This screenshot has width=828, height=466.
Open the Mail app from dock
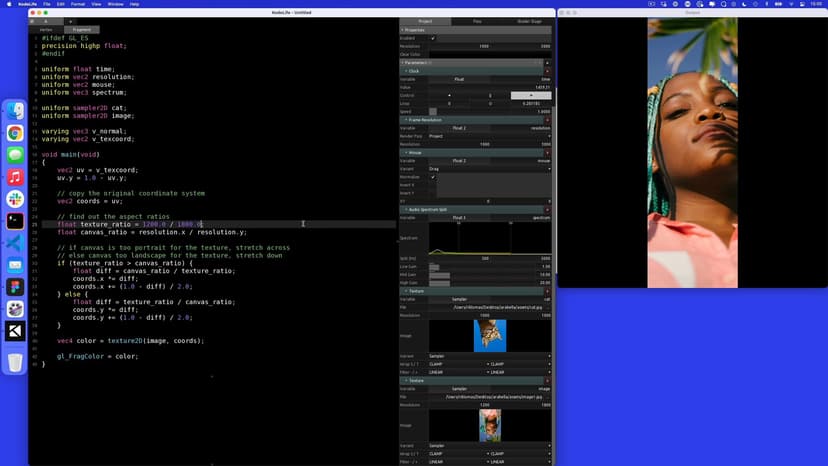pos(15,265)
